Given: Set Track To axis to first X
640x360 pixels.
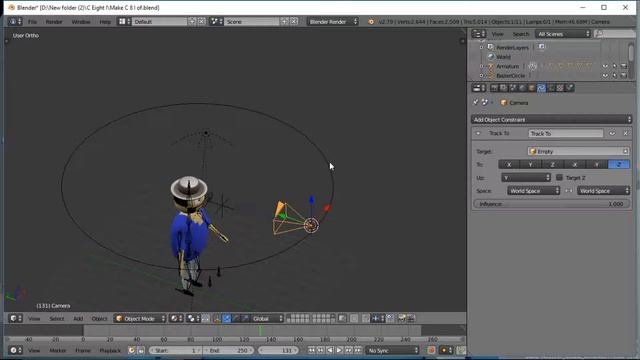Looking at the screenshot, I should click(x=509, y=164).
